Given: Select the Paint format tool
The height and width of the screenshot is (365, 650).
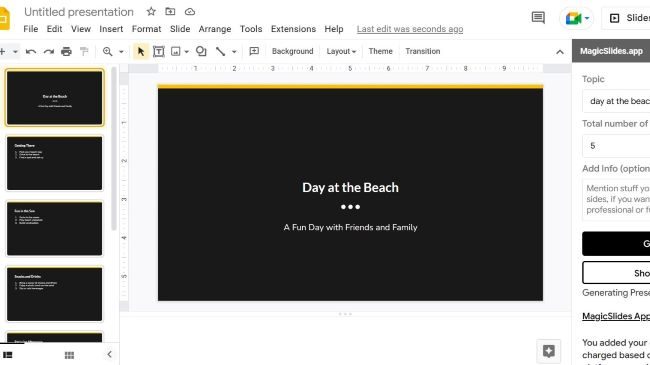Looking at the screenshot, I should tap(84, 51).
